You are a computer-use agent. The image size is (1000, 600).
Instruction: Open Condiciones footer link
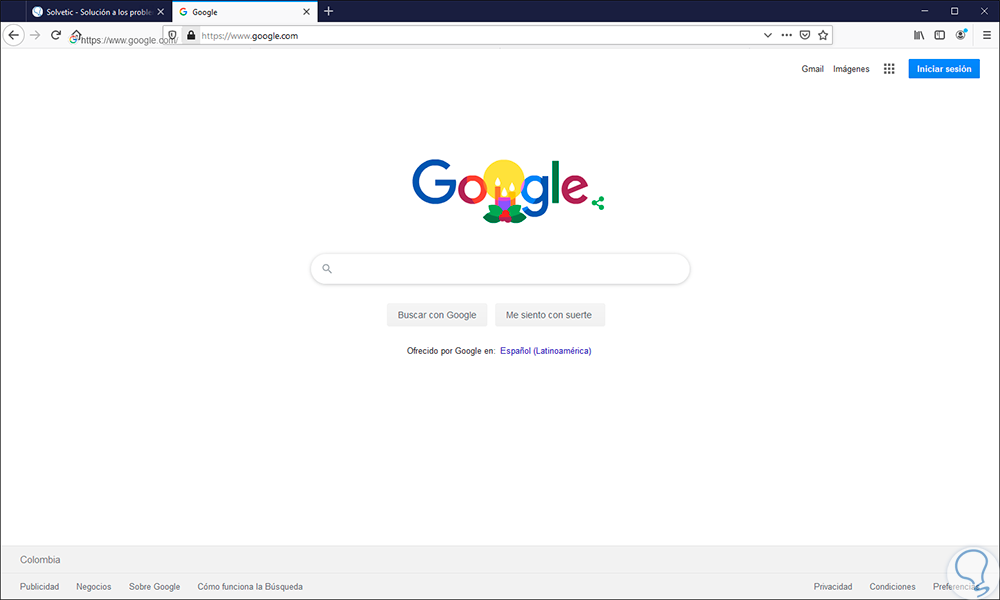click(892, 587)
